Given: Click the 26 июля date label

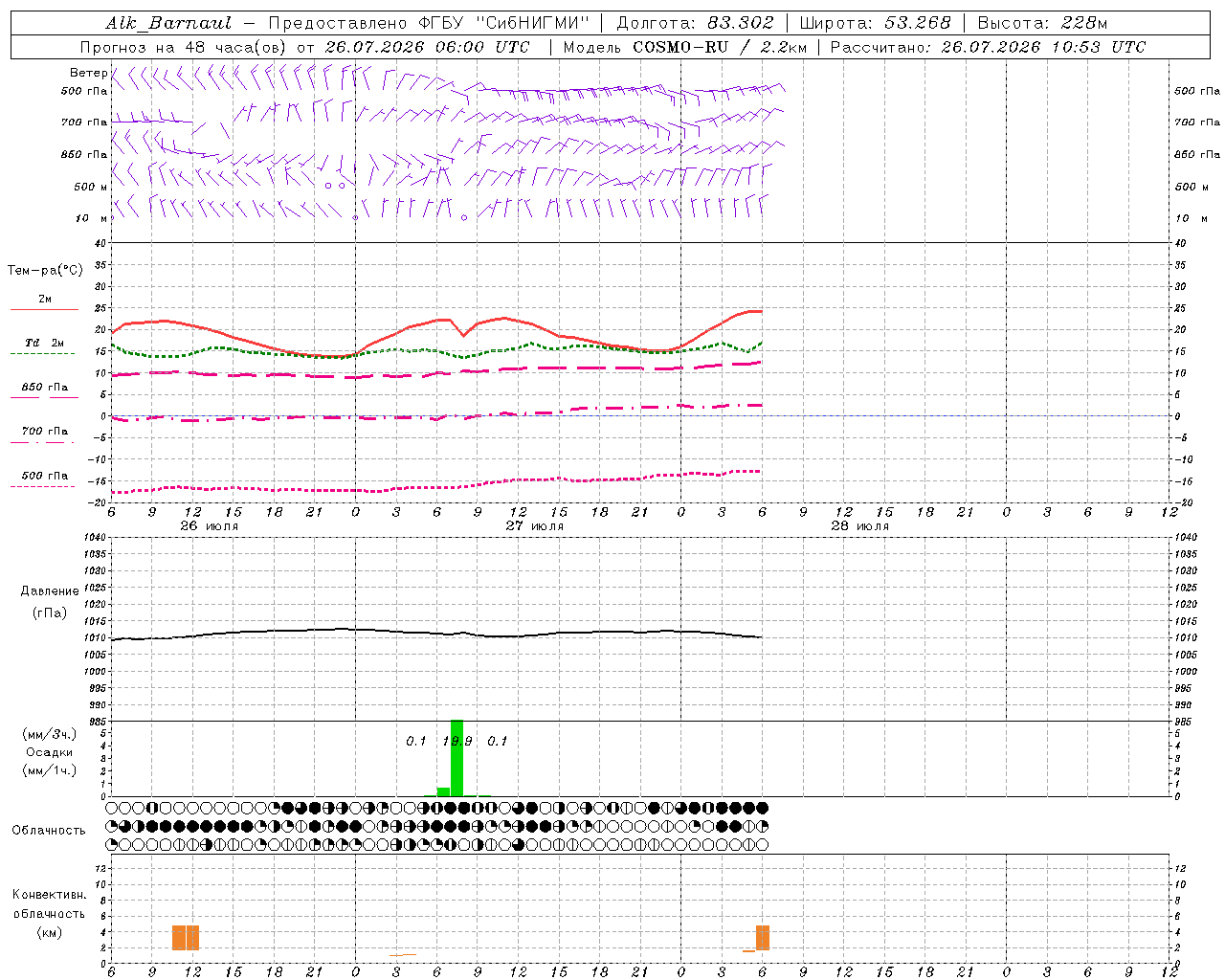Looking at the screenshot, I should [x=210, y=526].
